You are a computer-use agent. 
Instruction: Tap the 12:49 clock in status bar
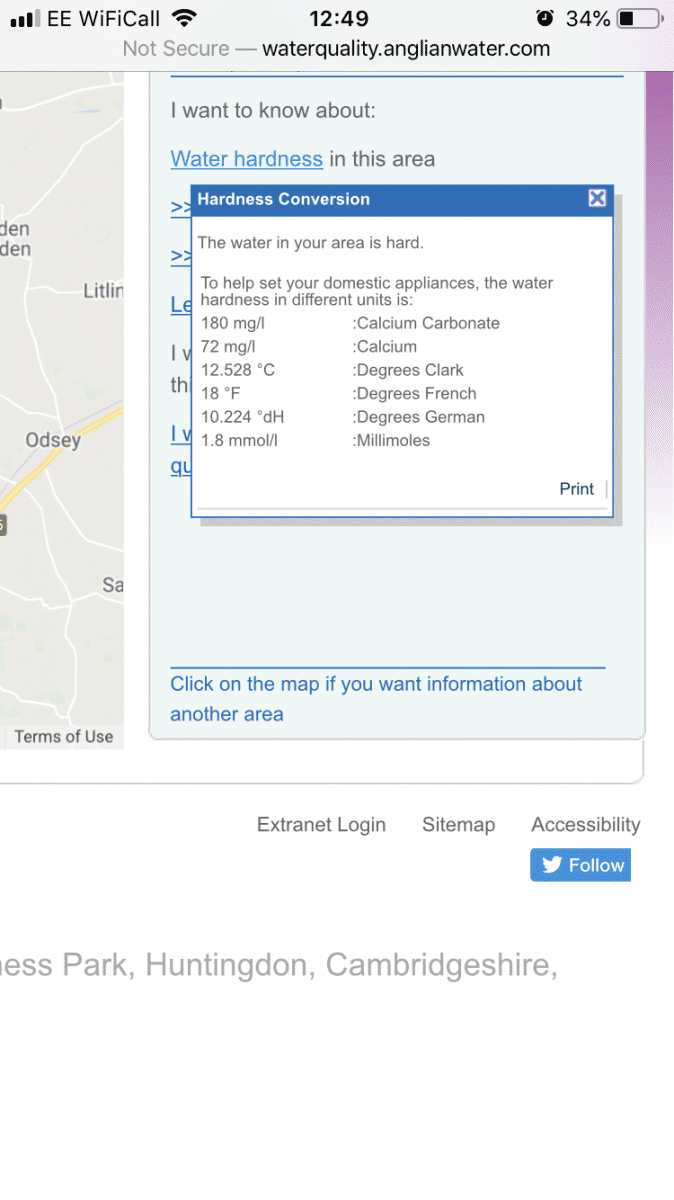pyautogui.click(x=339, y=18)
